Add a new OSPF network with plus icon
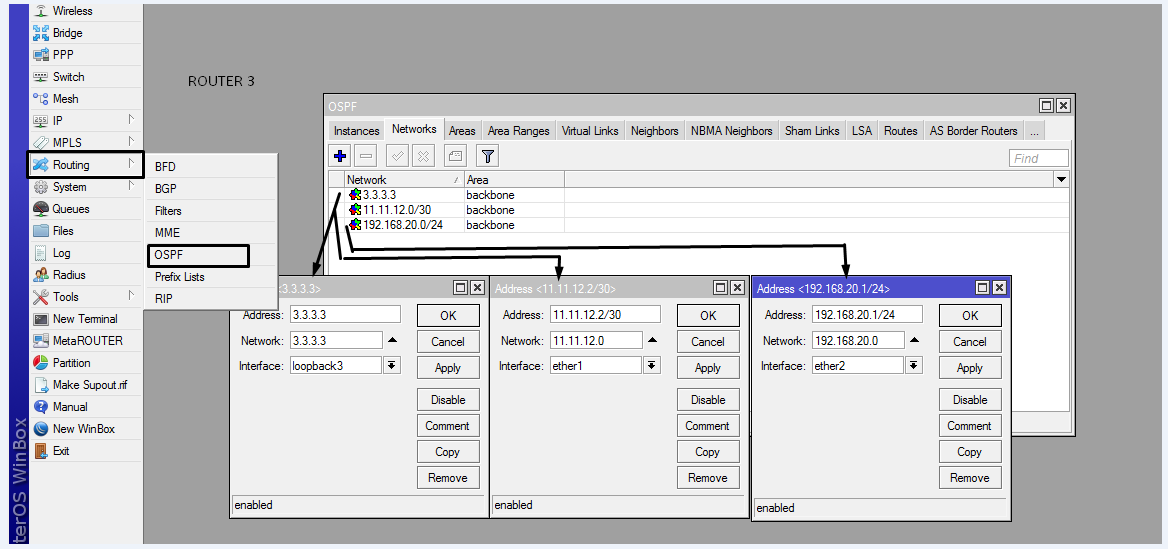 tap(340, 156)
